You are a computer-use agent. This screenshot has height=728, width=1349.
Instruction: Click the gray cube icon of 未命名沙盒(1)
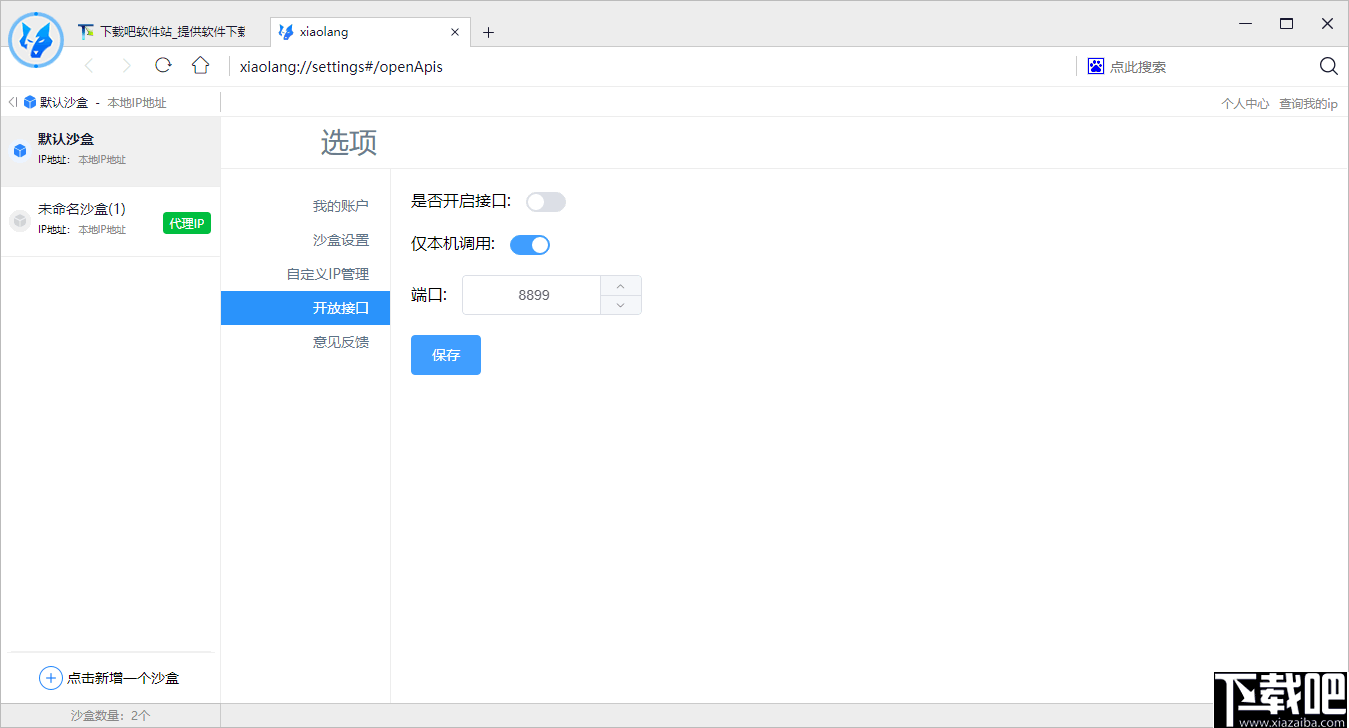click(20, 218)
